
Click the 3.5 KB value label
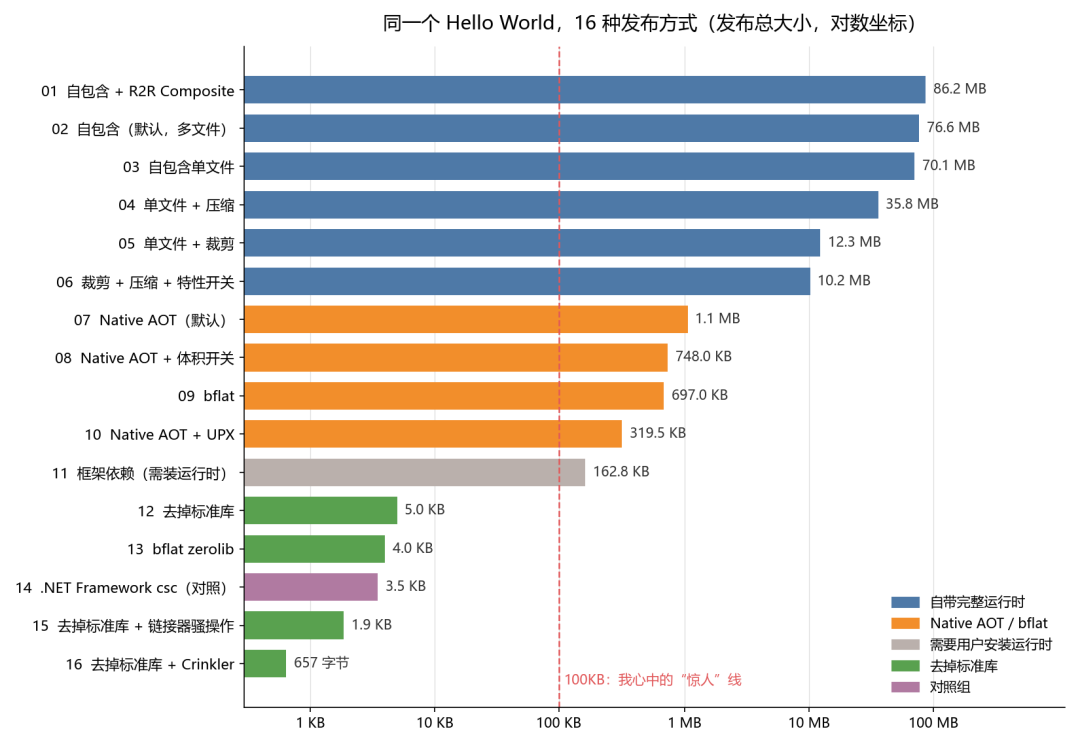pos(405,586)
